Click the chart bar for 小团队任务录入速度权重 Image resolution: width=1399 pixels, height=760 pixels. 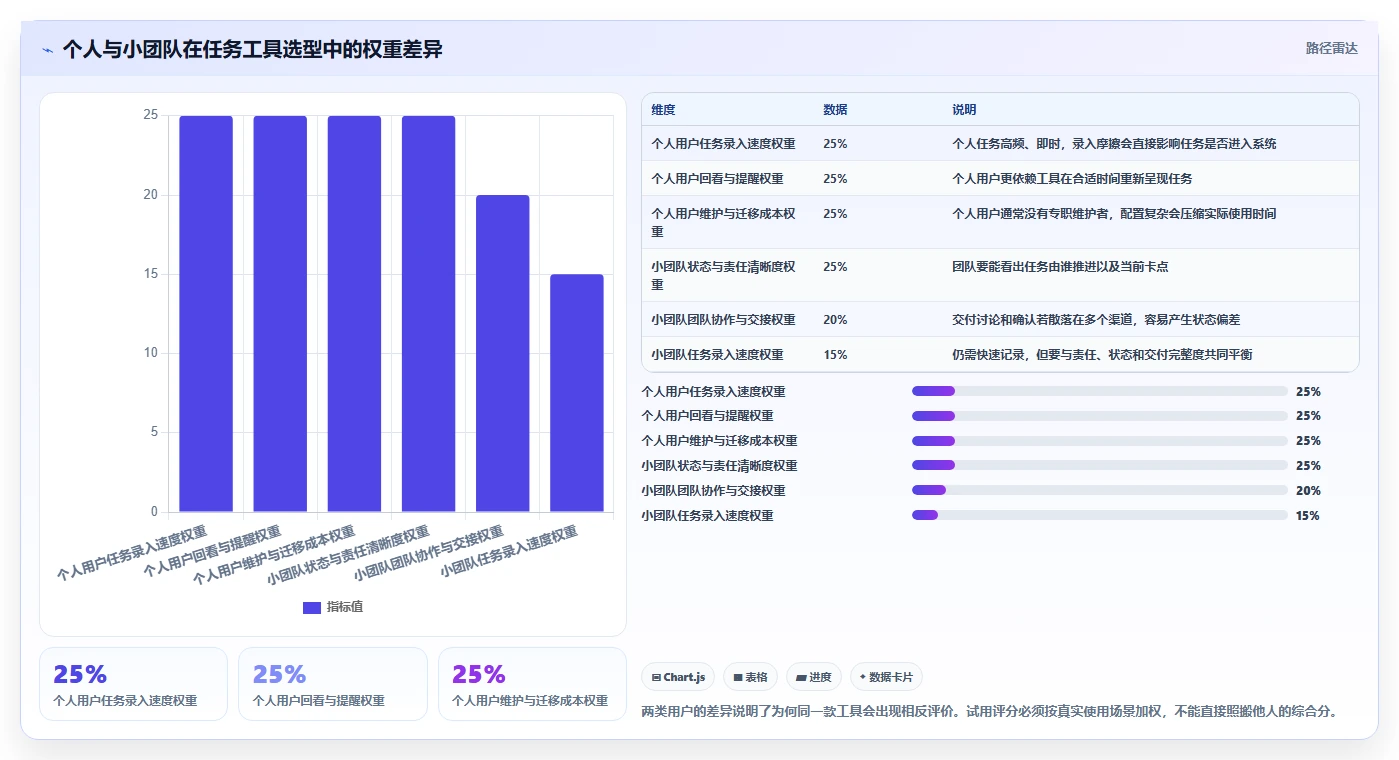pyautogui.click(x=576, y=393)
